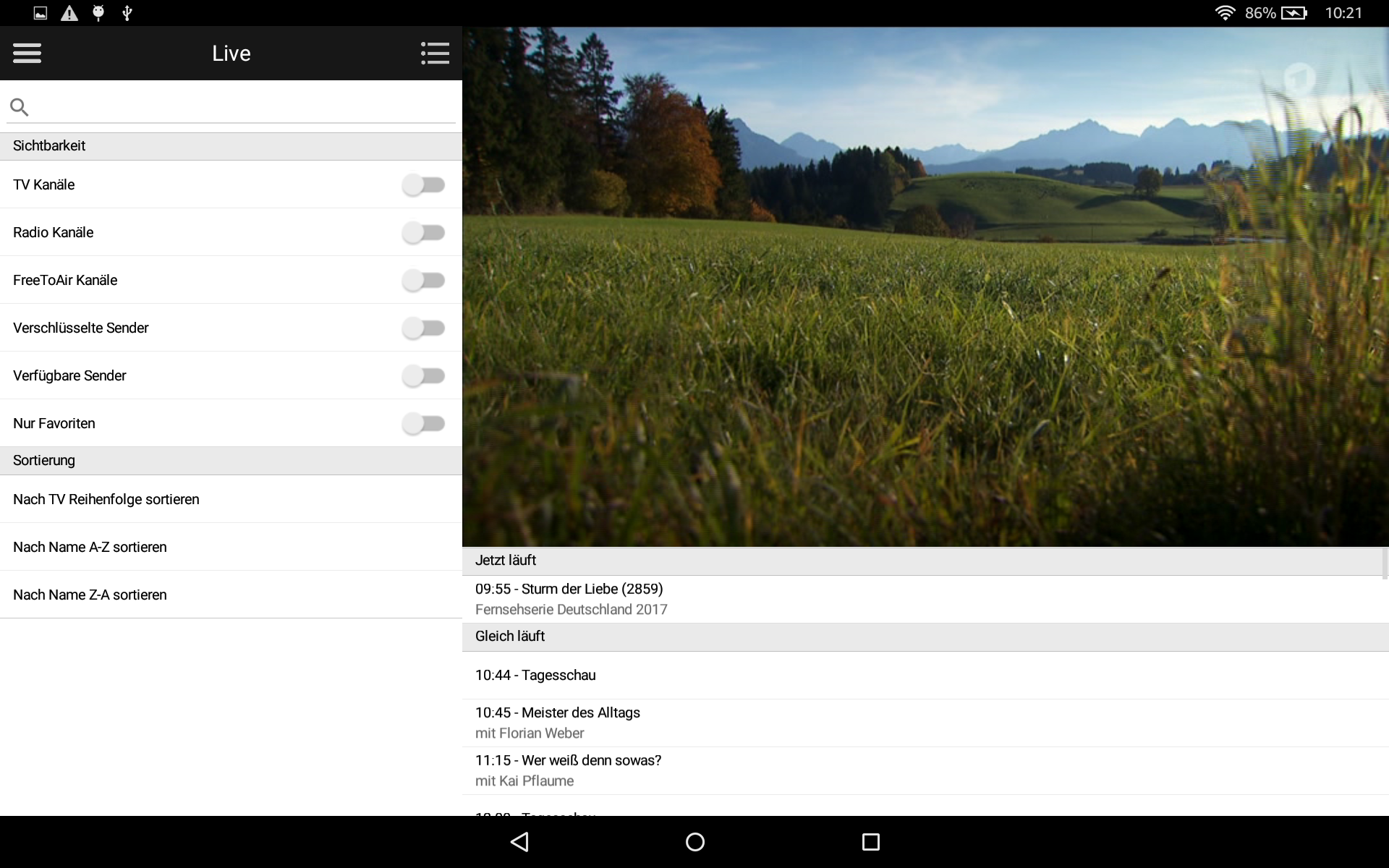The height and width of the screenshot is (868, 1389).
Task: Tap the Wi-Fi status icon
Action: (1224, 13)
